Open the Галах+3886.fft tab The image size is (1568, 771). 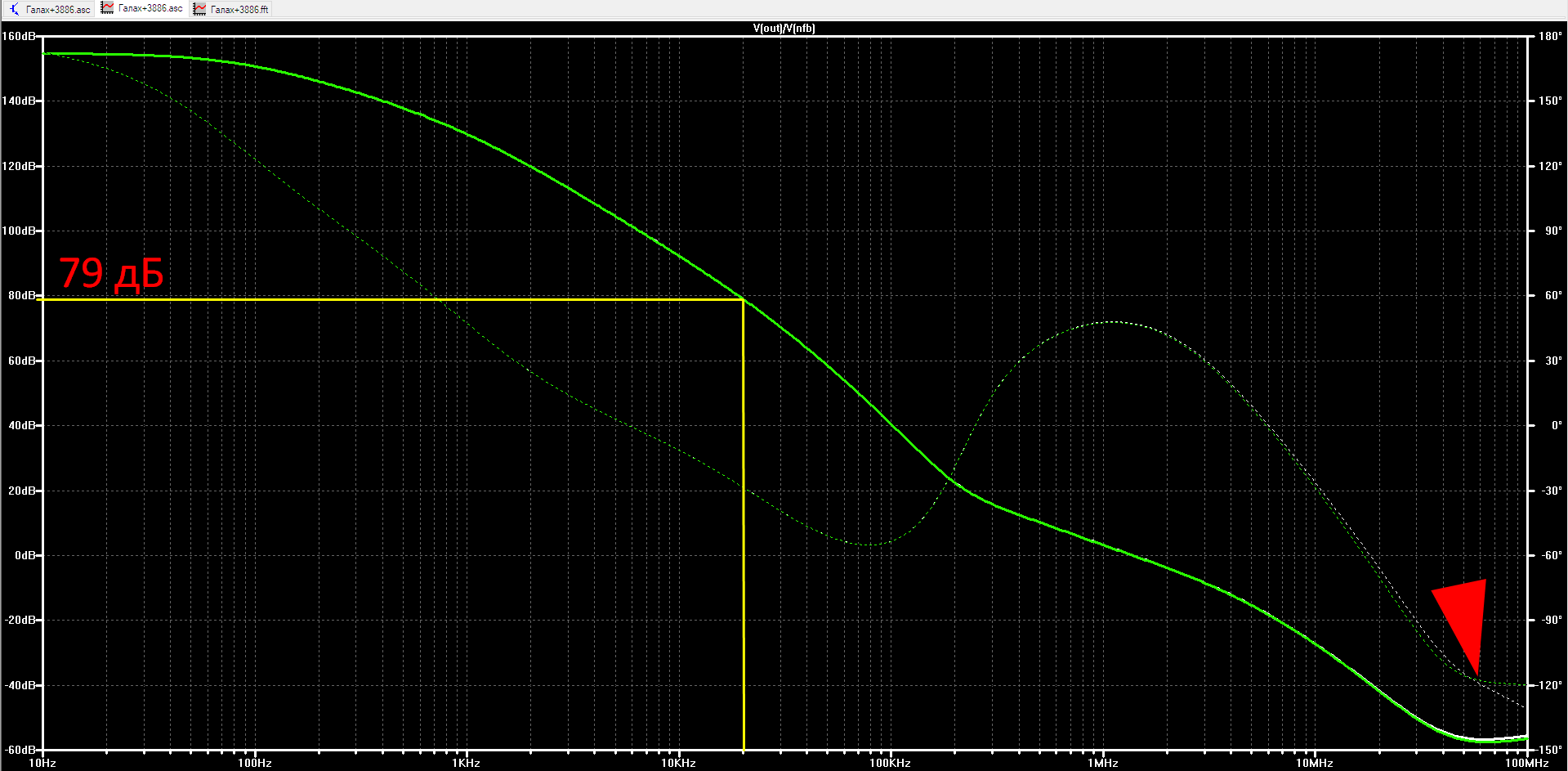[231, 9]
